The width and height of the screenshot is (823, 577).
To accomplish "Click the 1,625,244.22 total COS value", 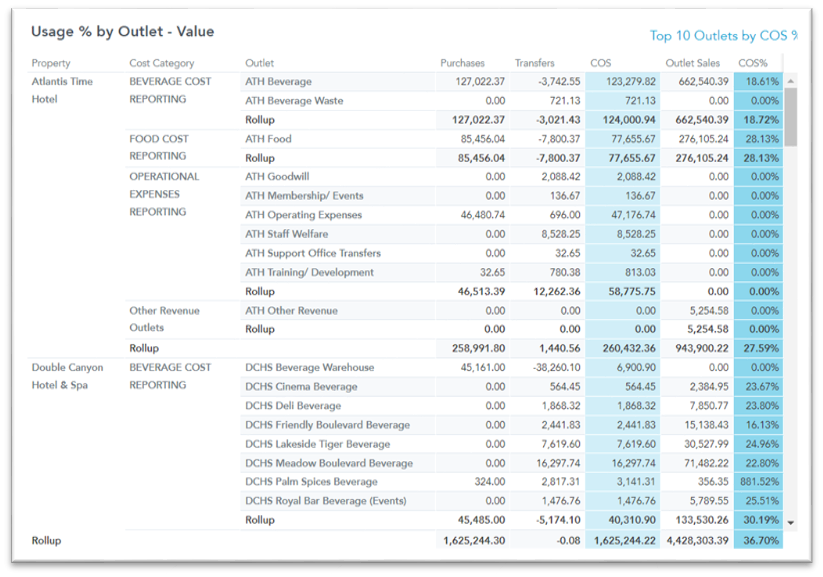I will [625, 540].
